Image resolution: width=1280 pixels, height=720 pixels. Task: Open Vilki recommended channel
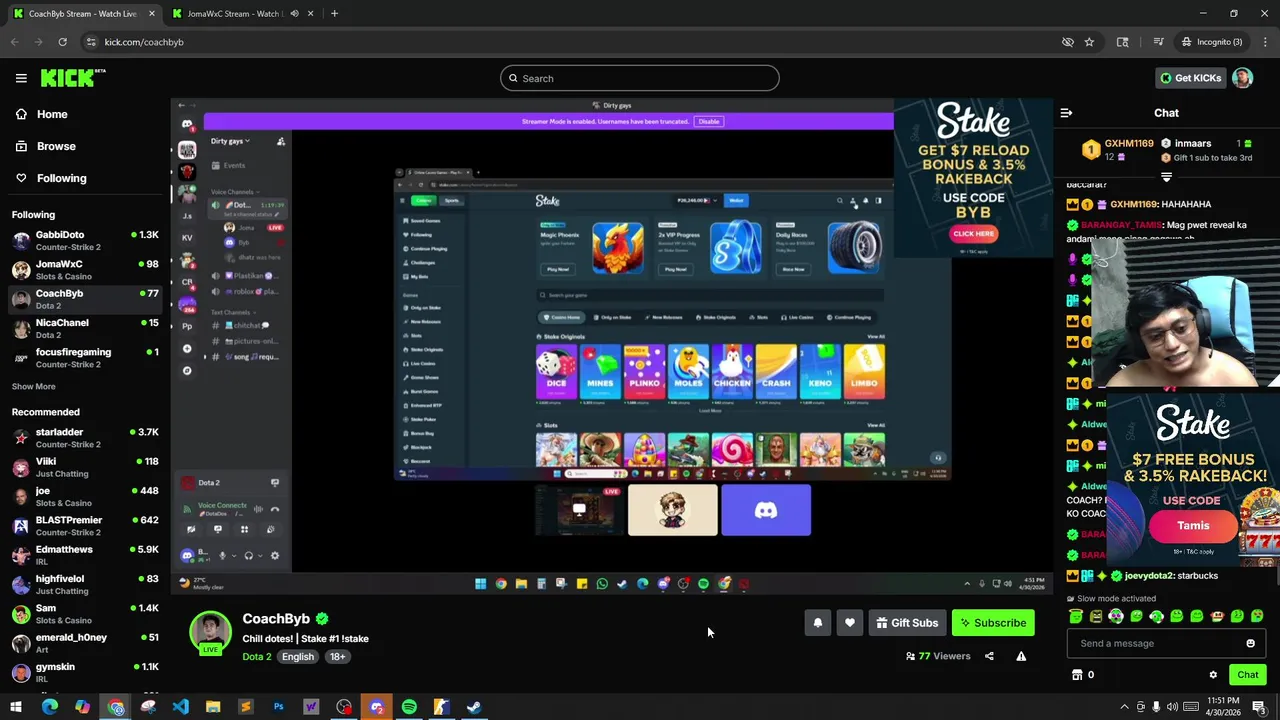click(85, 467)
